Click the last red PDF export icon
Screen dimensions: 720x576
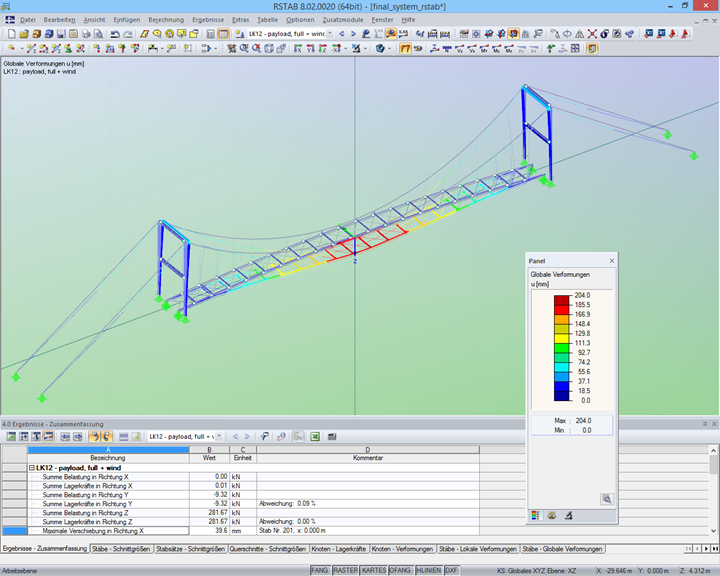[x=686, y=34]
